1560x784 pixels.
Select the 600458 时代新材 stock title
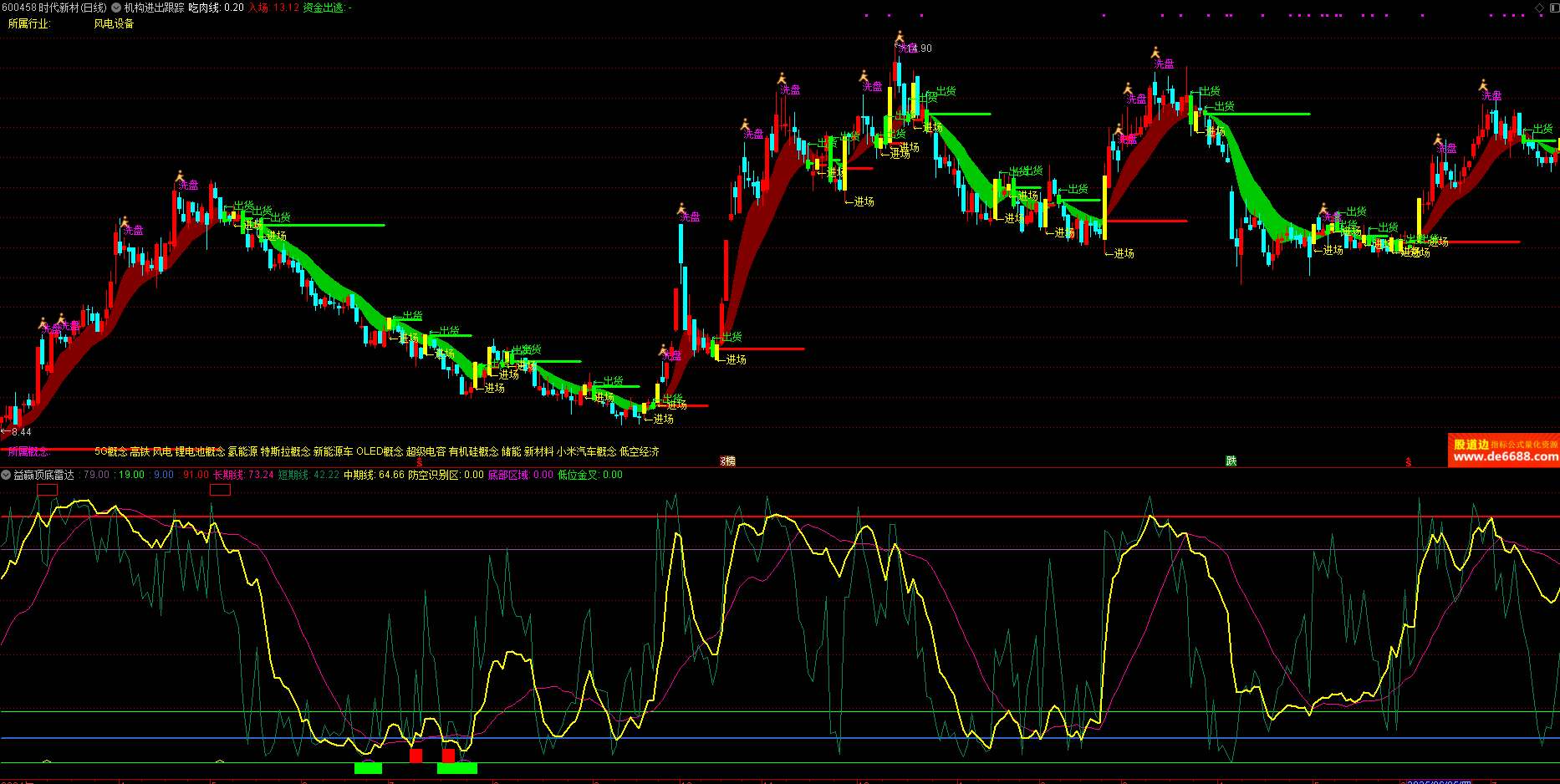tap(55, 8)
